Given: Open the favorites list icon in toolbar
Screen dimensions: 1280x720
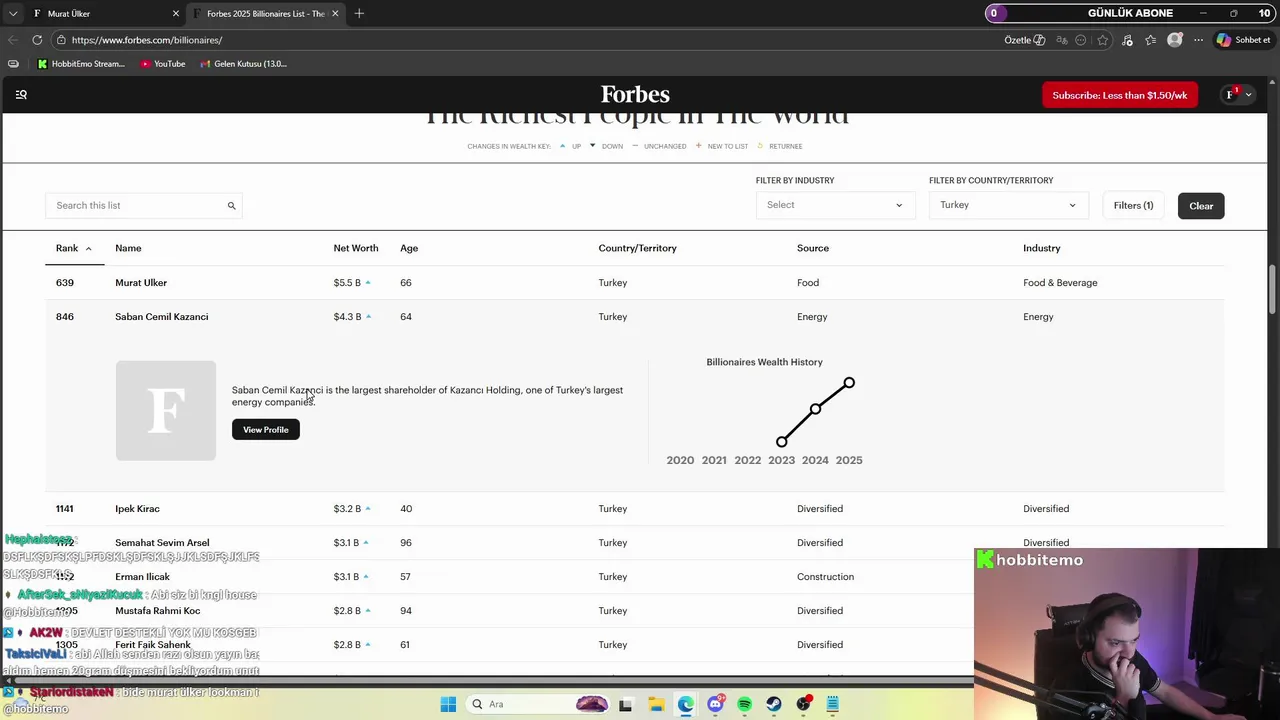Looking at the screenshot, I should point(1151,40).
